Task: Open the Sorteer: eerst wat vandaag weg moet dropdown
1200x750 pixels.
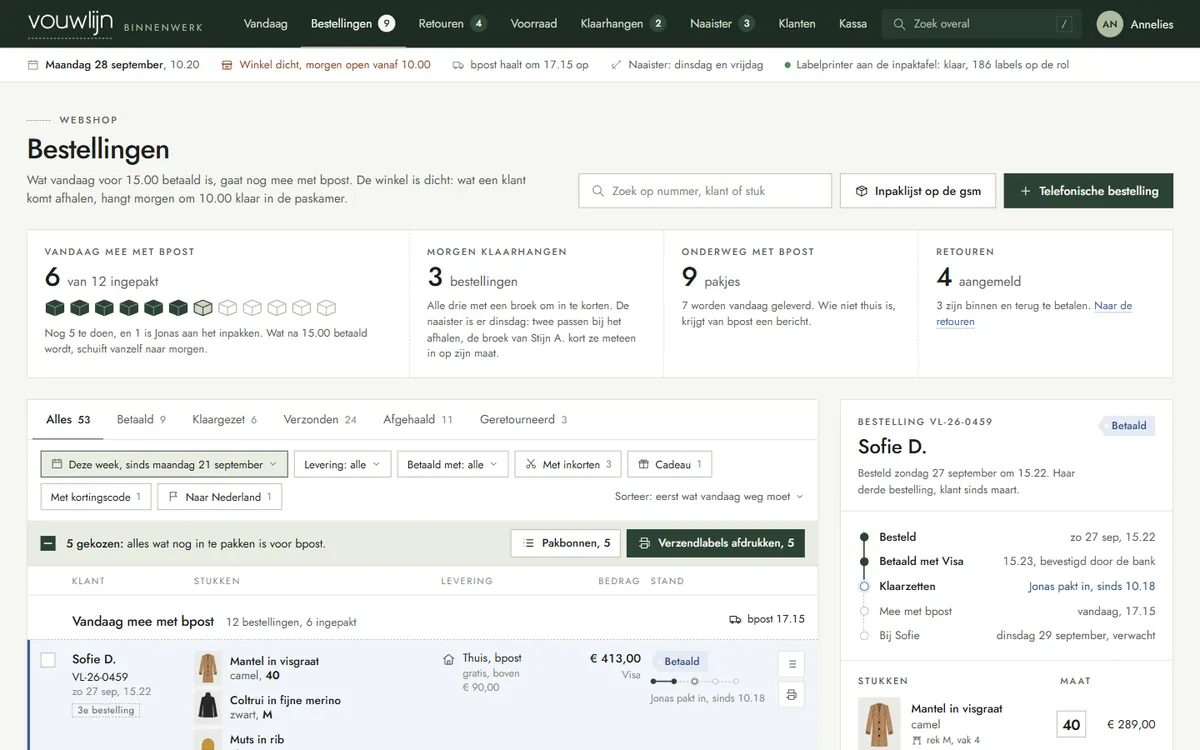Action: tap(709, 497)
